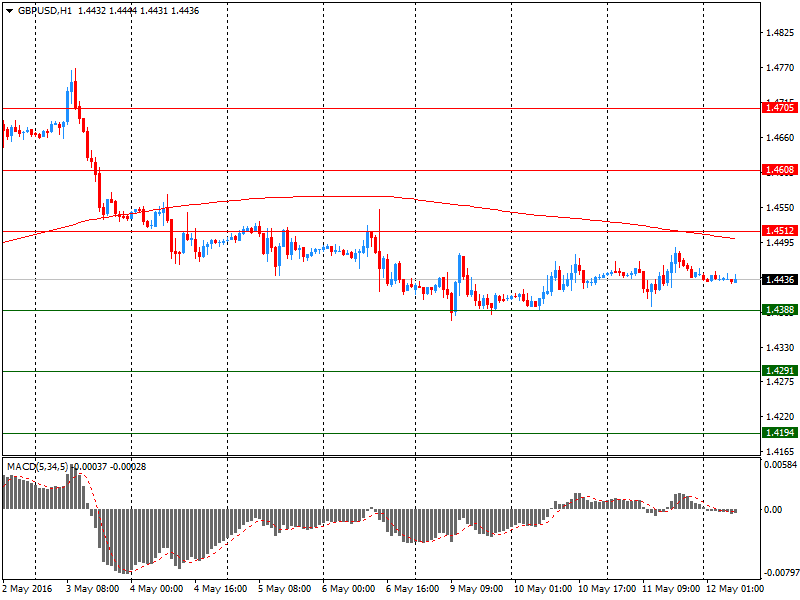Screen dimensions: 800x600
Task: Select the 10 May 17:00 time axis label
Action: [607, 589]
